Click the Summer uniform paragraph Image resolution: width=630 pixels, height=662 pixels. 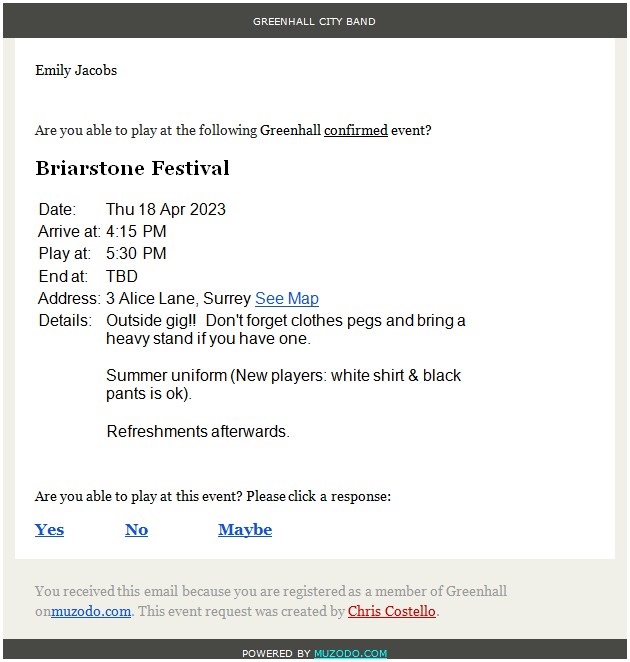click(283, 385)
